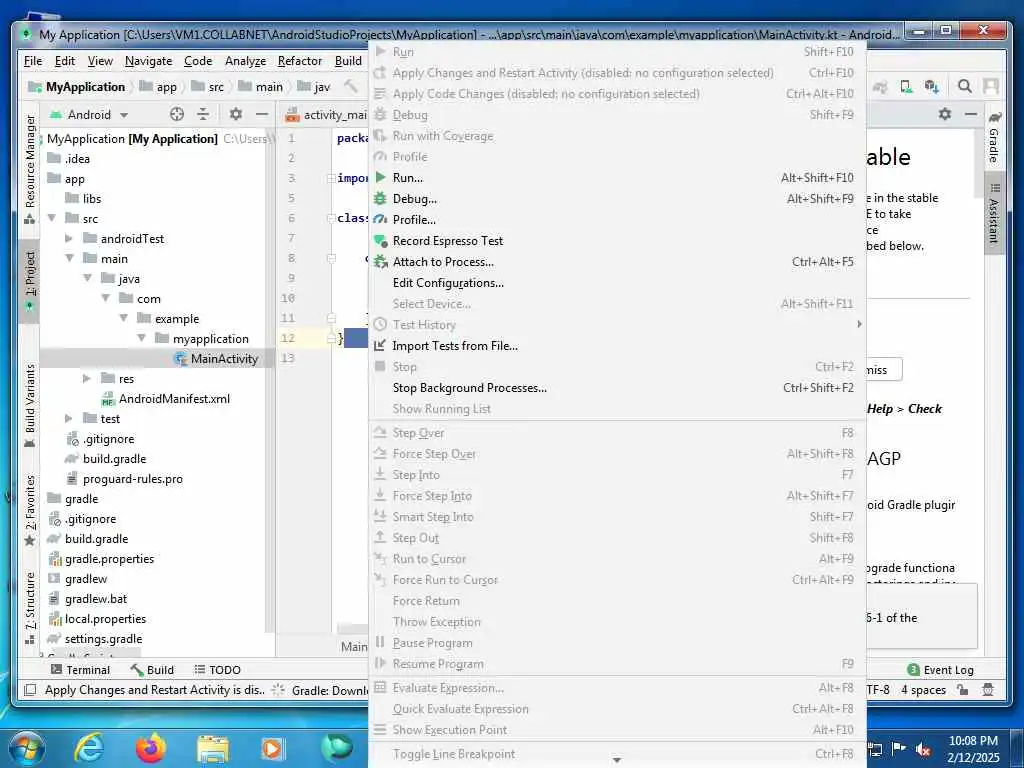This screenshot has width=1024, height=768.
Task: Collapse the src folder
Action: click(52, 218)
